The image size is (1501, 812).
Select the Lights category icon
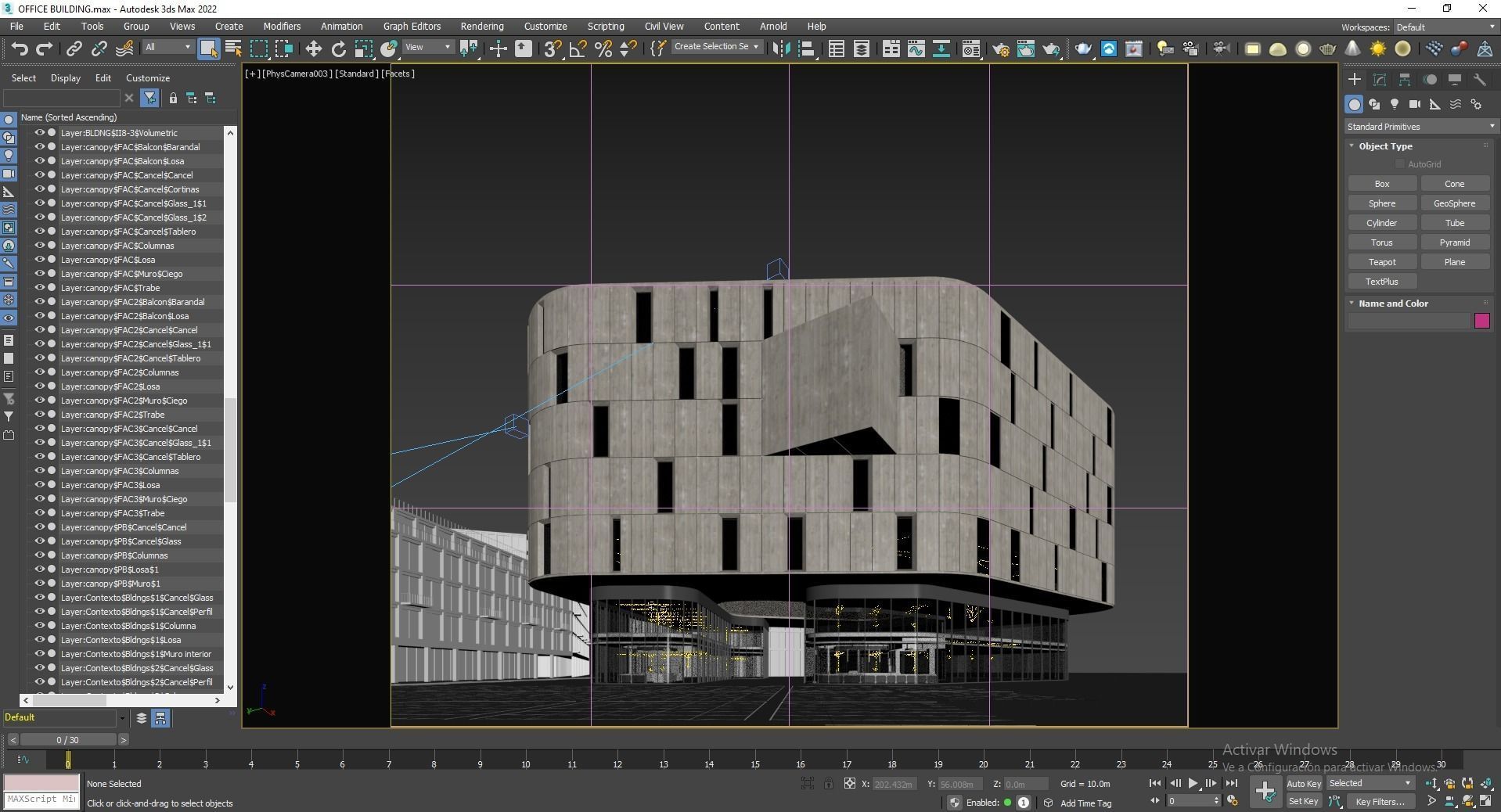tap(1395, 104)
